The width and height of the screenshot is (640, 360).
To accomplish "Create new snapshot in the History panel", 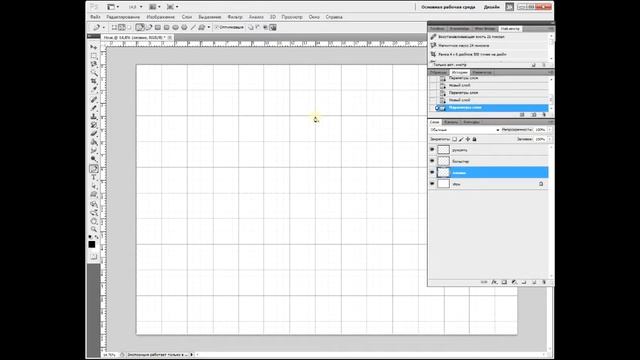I will point(534,115).
